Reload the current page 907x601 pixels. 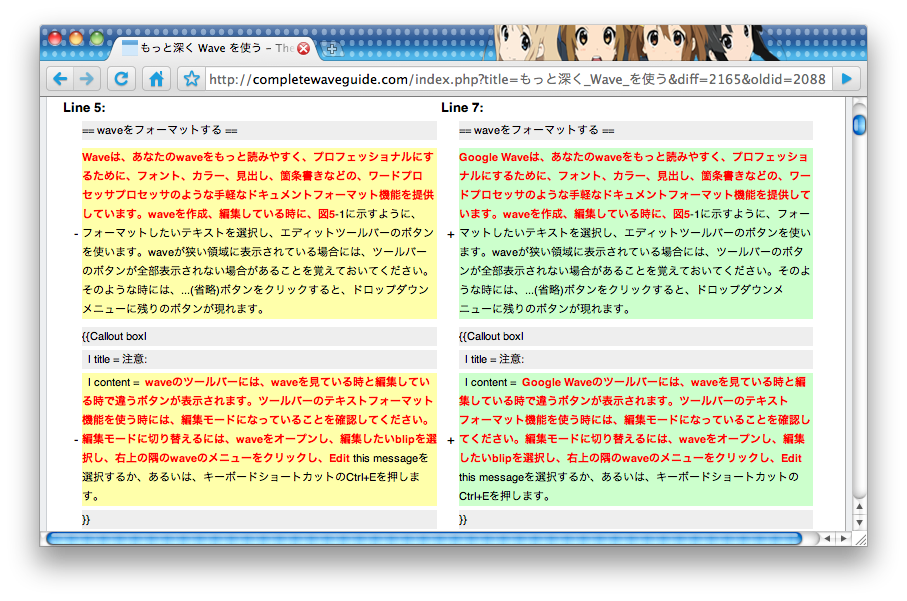121,79
